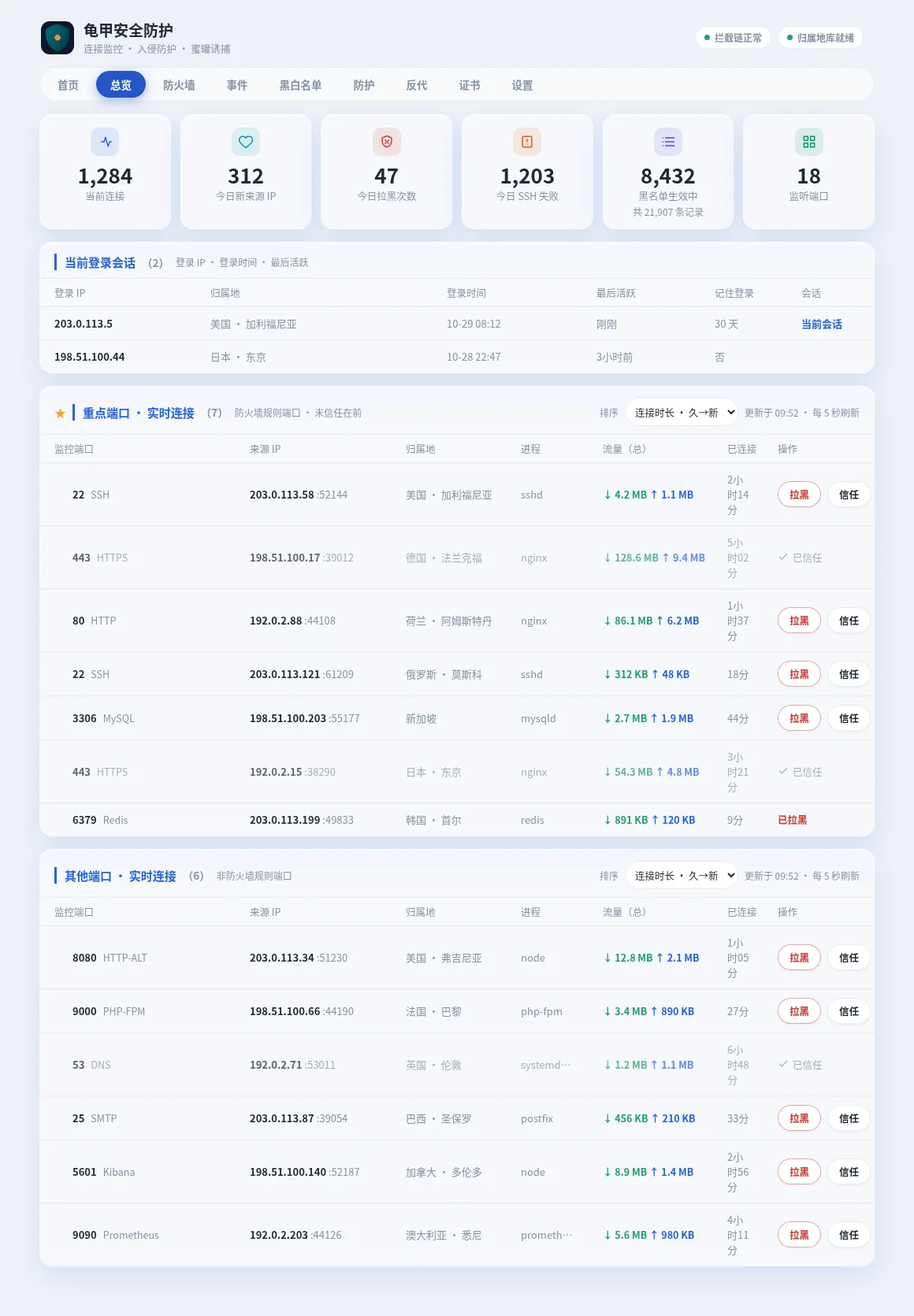The image size is (914, 1316).
Task: Open the 首页 tab
Action: pos(68,85)
